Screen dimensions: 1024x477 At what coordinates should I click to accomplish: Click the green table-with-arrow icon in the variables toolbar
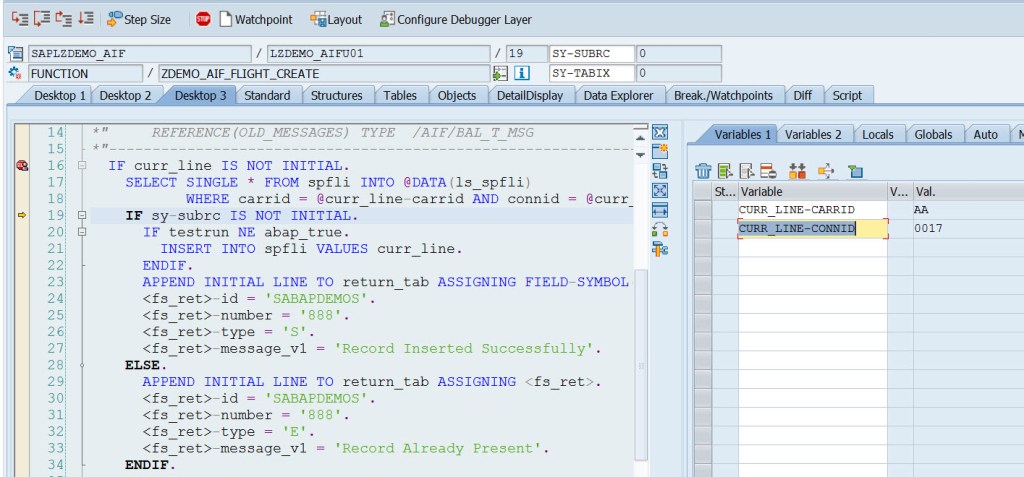(x=726, y=171)
